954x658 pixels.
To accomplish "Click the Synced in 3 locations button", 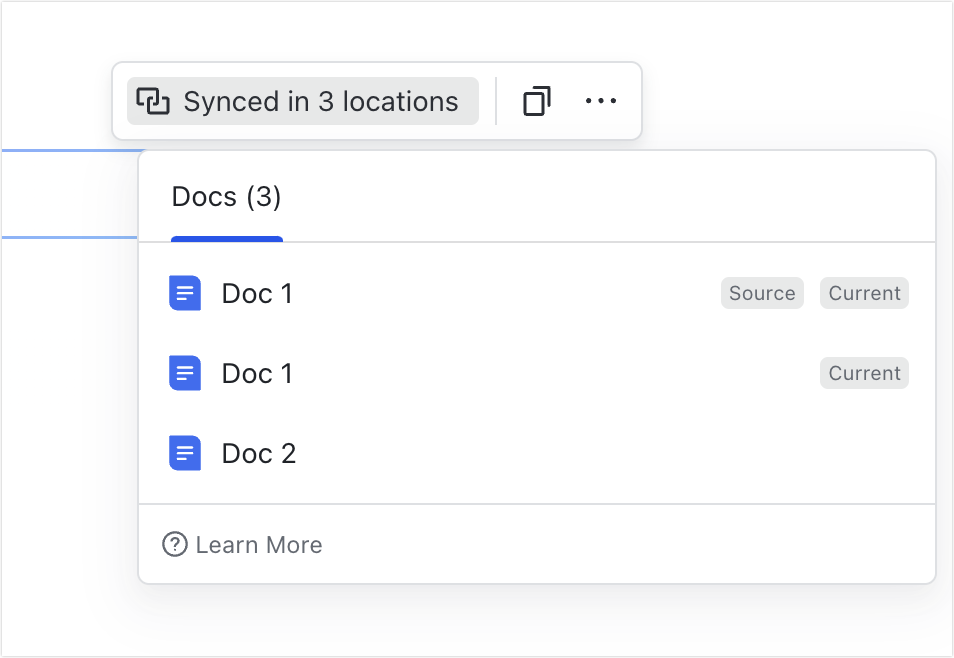I will tap(301, 101).
